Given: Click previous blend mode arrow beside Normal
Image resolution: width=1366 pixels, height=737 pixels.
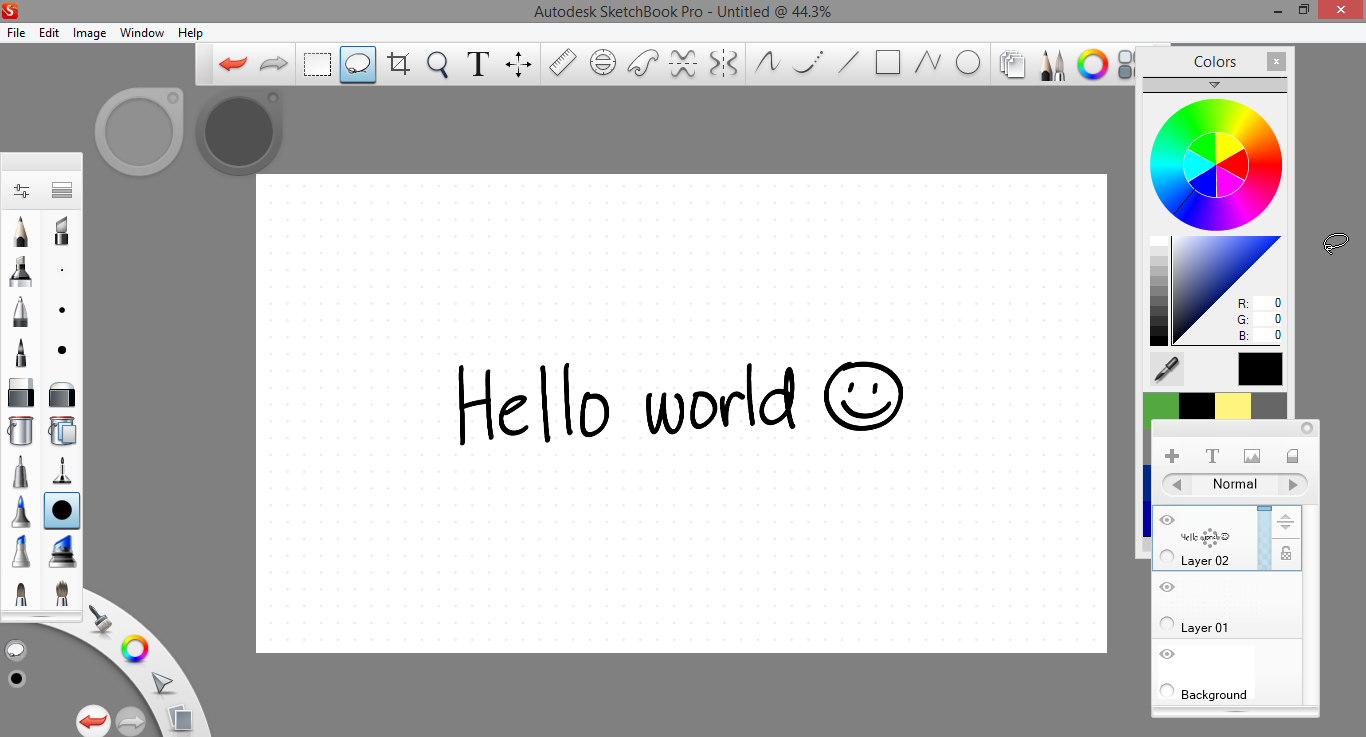Looking at the screenshot, I should click(x=1177, y=484).
